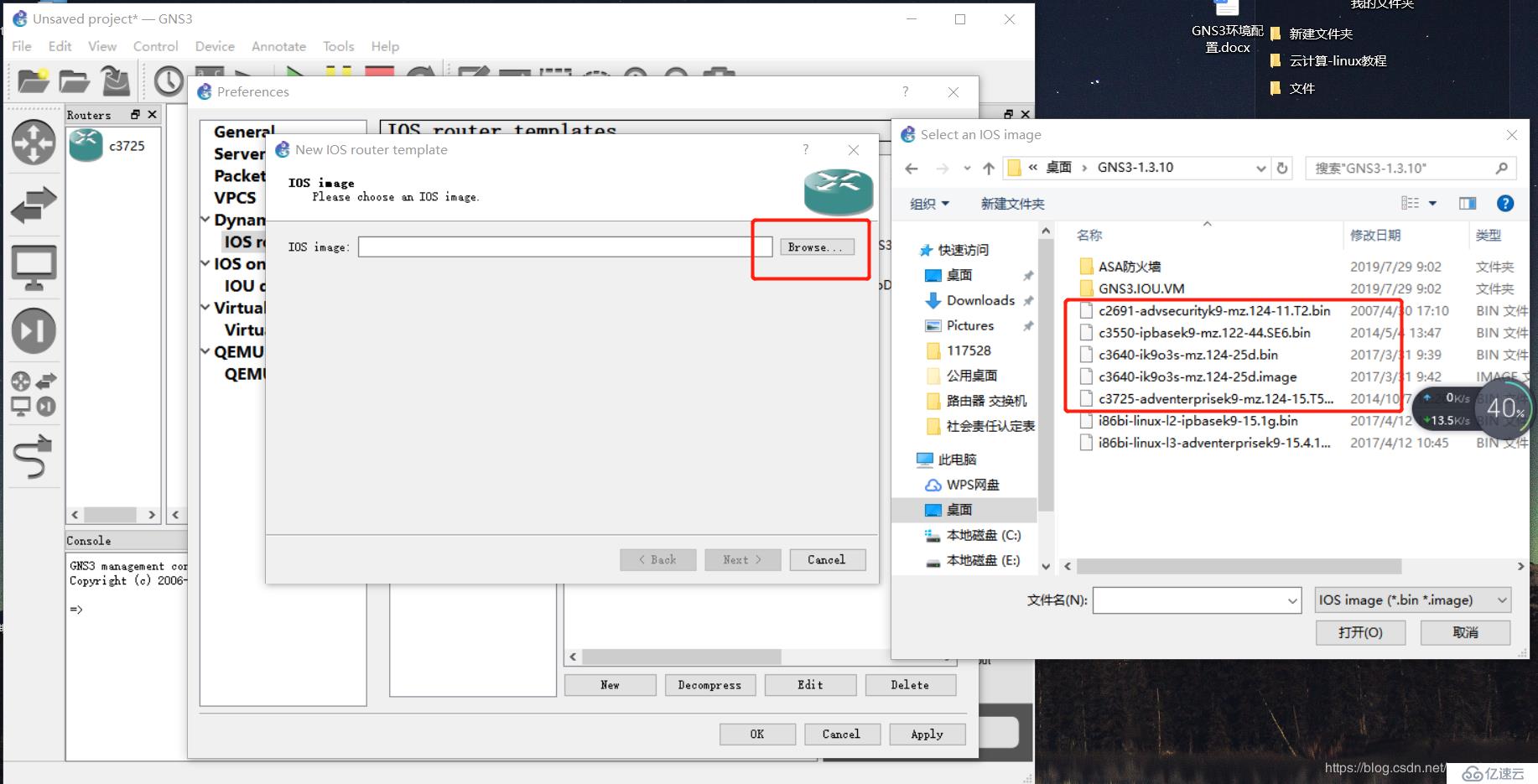
Task: Select the add a link cable tool
Action: (x=34, y=456)
